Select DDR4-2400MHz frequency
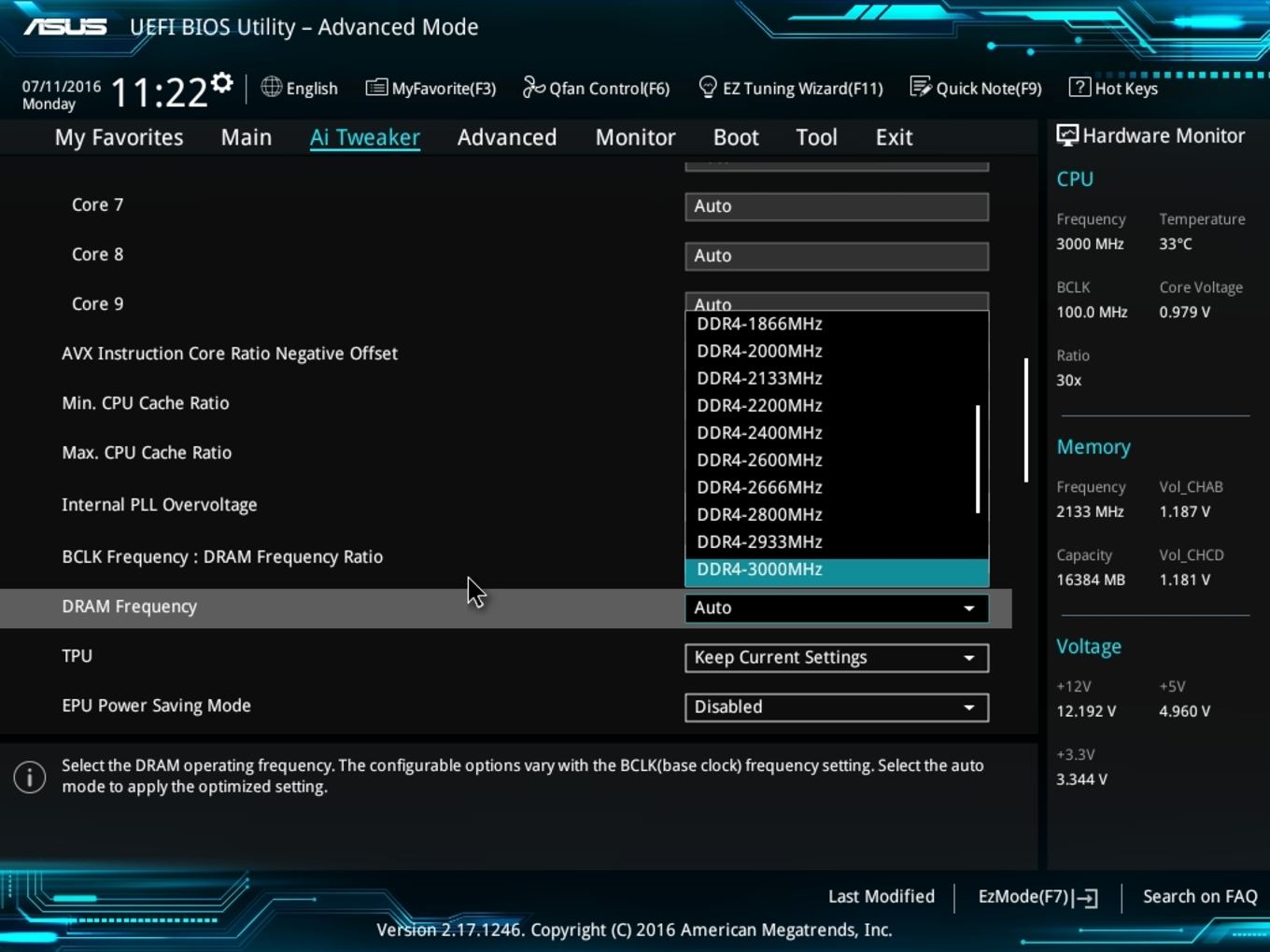The height and width of the screenshot is (952, 1270). pos(836,432)
